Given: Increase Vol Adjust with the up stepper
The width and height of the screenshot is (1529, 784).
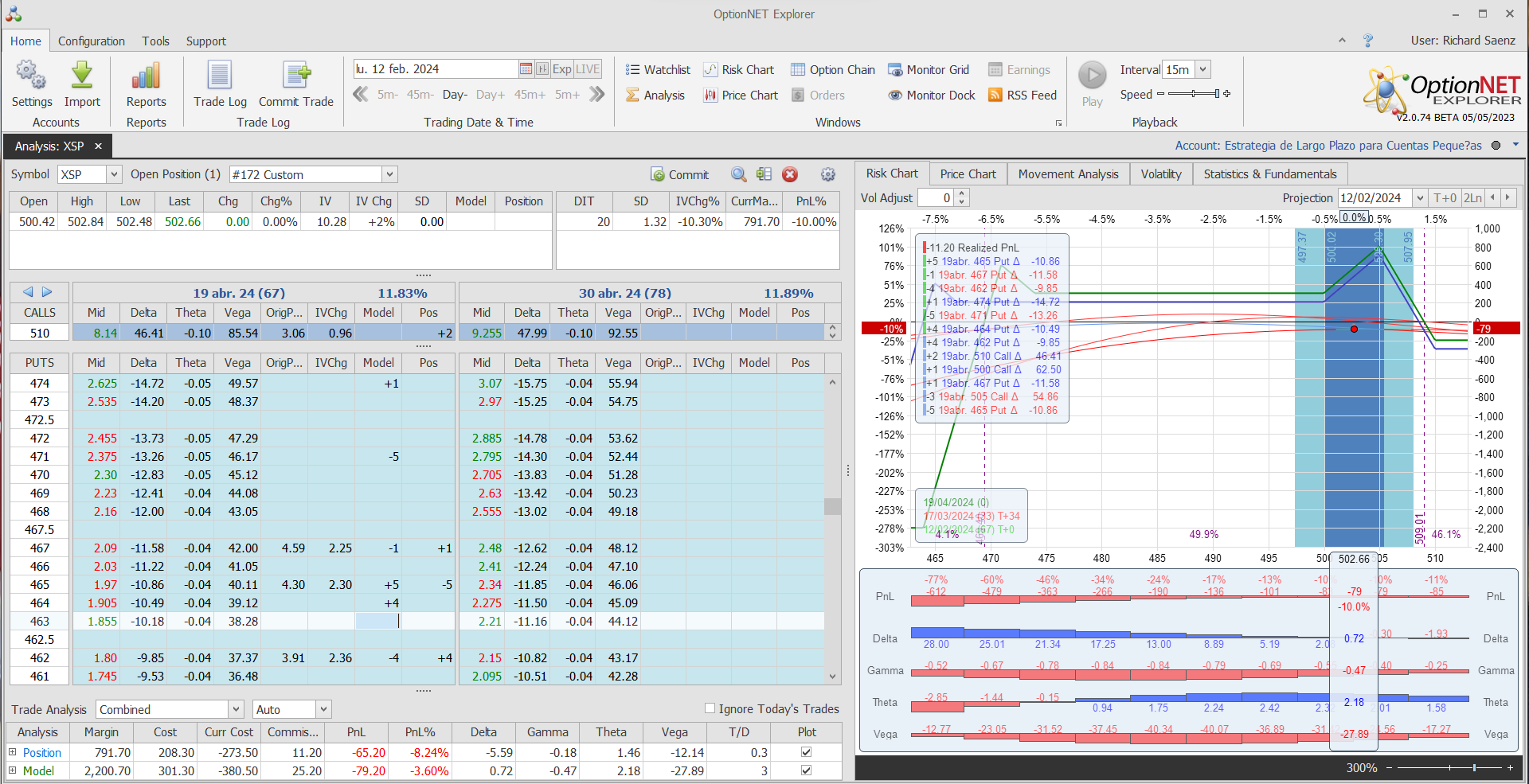Looking at the screenshot, I should [962, 193].
